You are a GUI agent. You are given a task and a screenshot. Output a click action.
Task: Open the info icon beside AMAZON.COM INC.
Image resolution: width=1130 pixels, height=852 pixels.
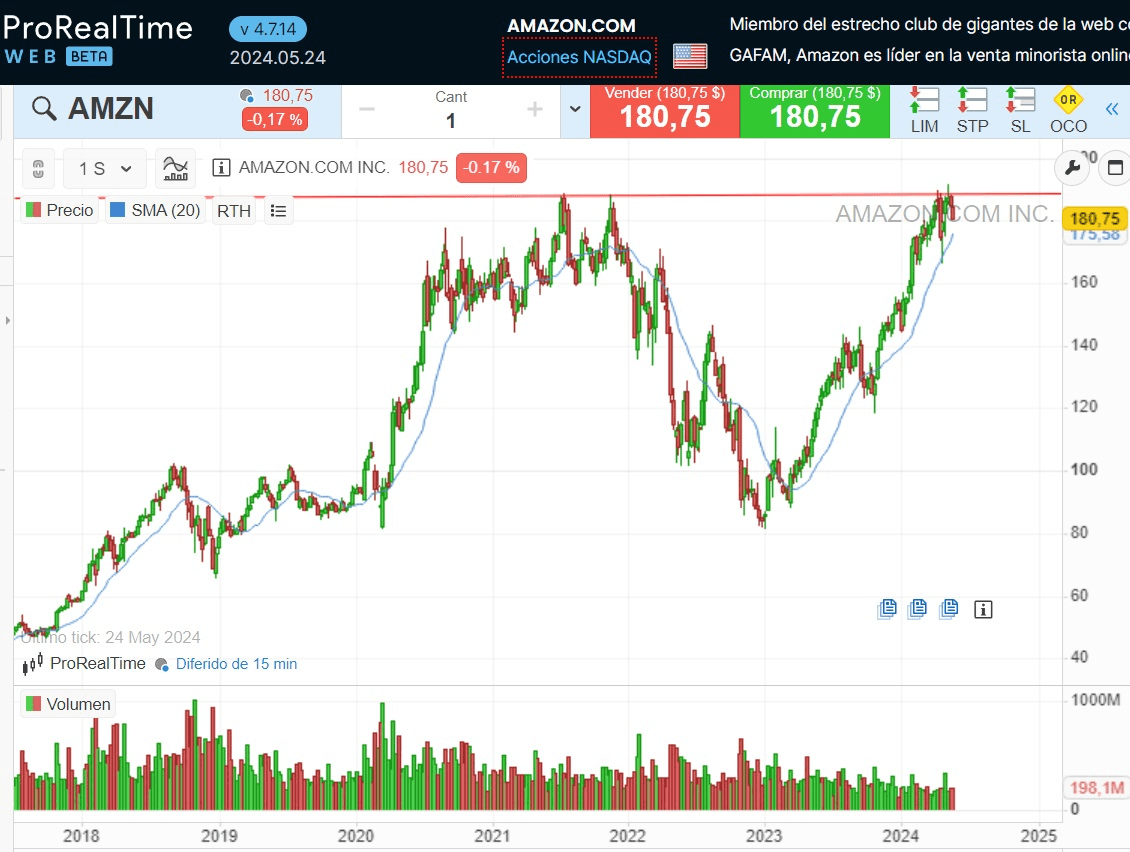(222, 168)
